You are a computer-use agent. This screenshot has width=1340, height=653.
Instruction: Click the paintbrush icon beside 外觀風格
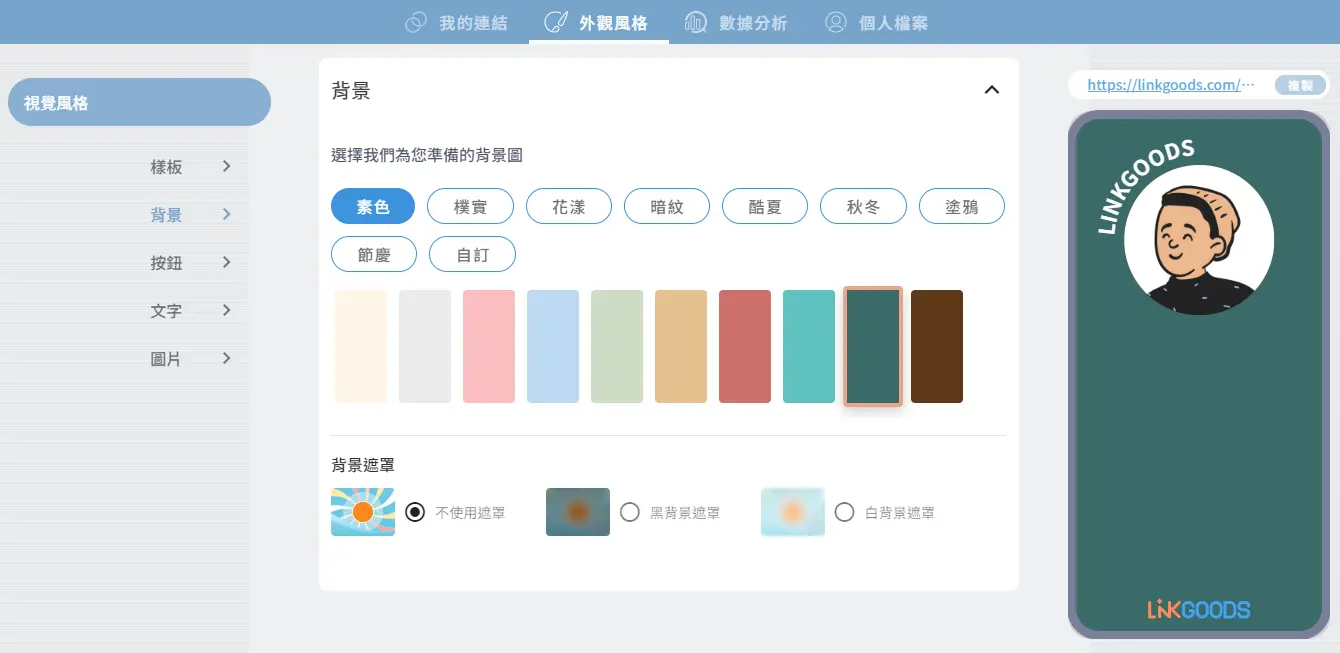(556, 22)
